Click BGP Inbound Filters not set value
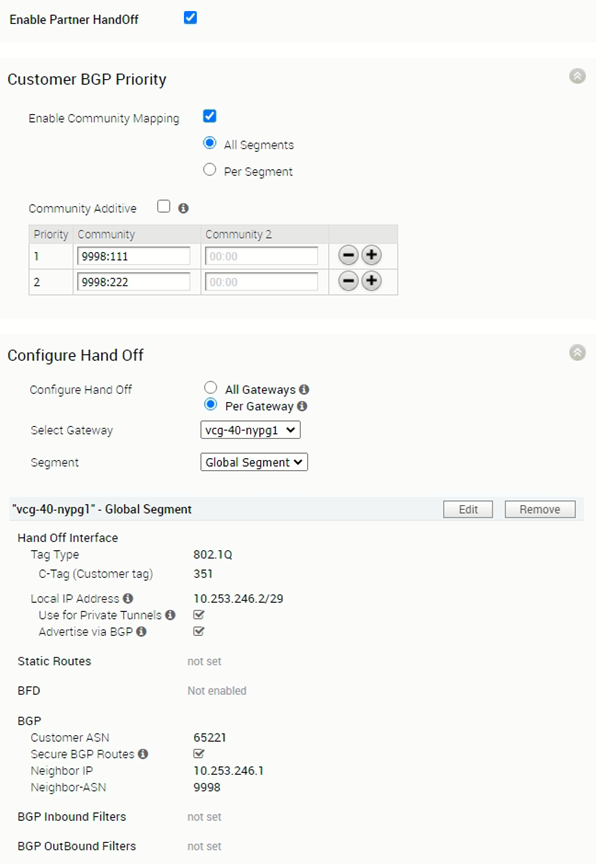The width and height of the screenshot is (607, 864). [204, 817]
